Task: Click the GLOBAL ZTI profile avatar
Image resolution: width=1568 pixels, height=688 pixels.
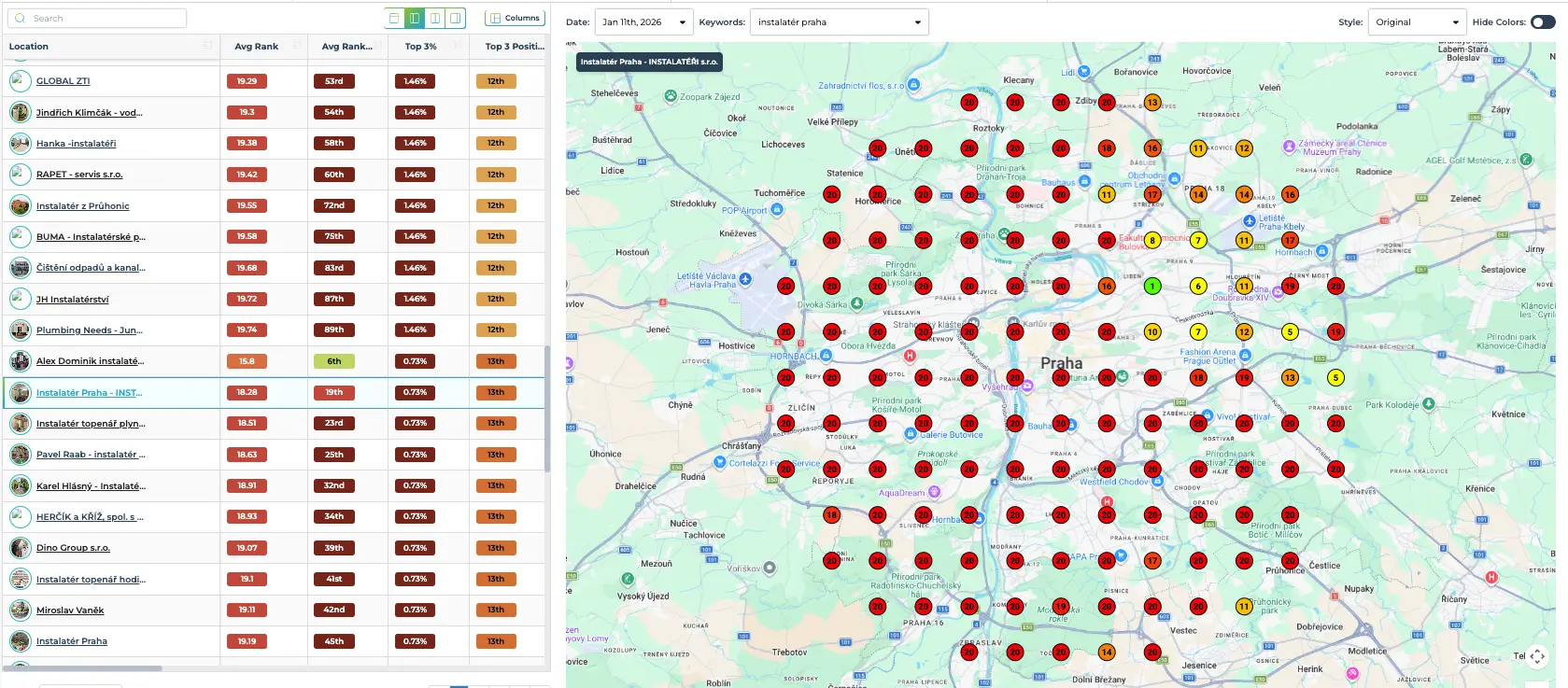Action: [20, 81]
